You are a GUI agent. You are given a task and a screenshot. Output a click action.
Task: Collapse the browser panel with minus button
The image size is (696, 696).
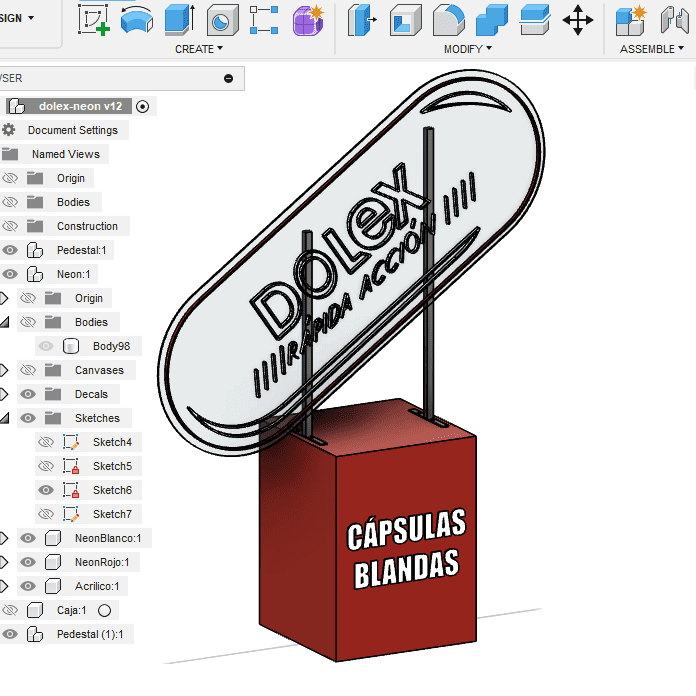click(x=228, y=78)
